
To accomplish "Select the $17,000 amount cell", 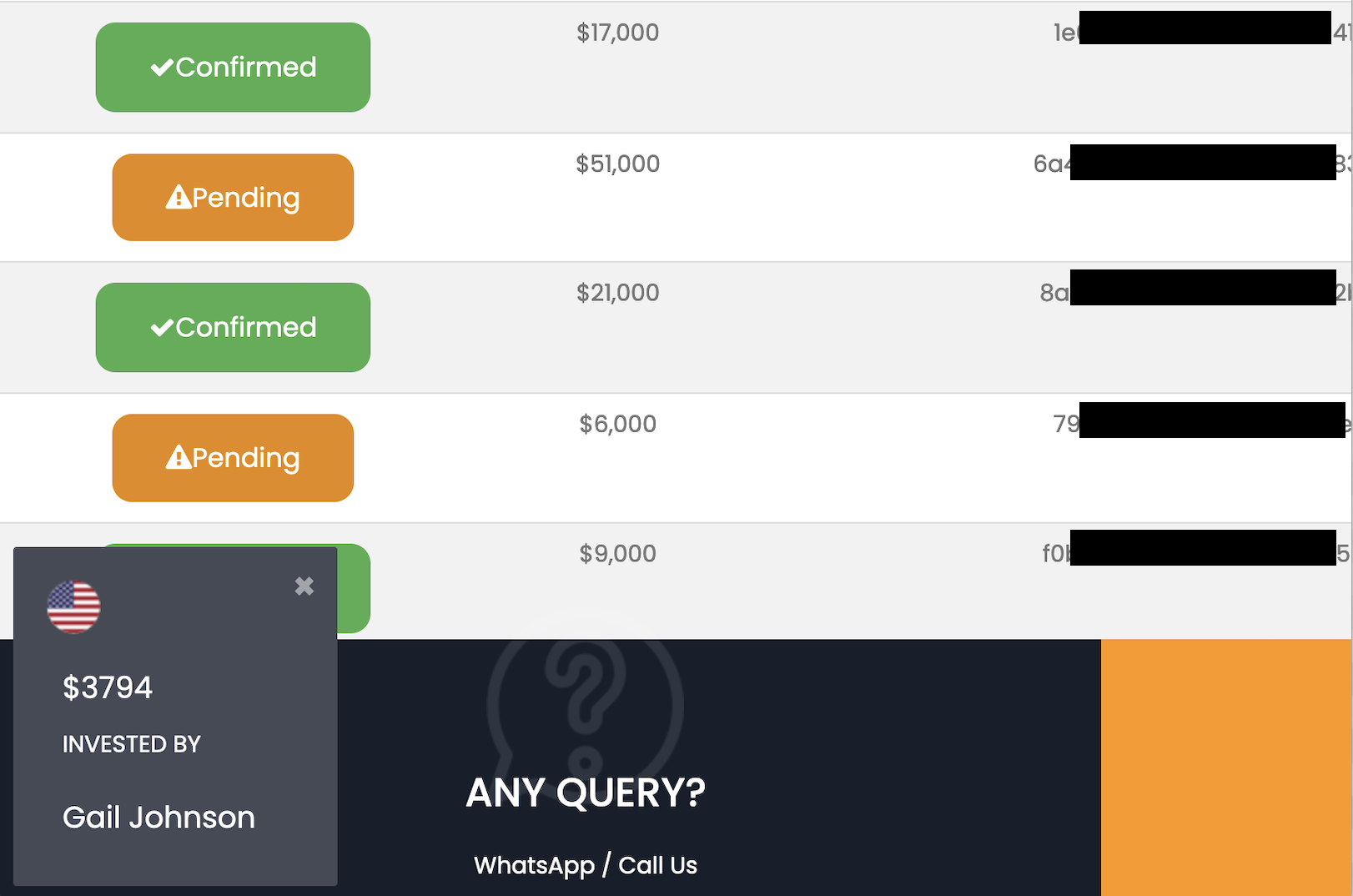I will pos(618,33).
